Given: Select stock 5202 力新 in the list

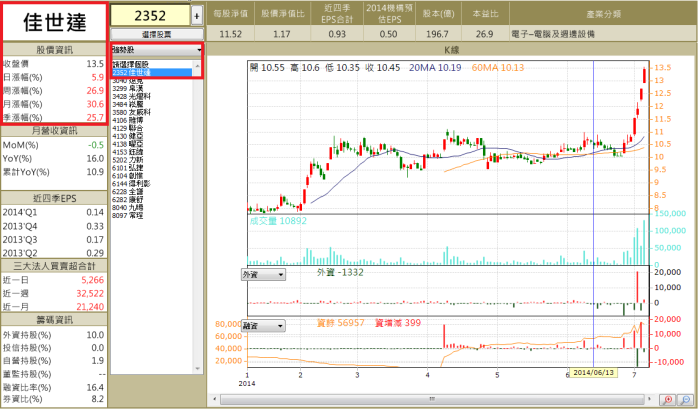Looking at the screenshot, I should click(x=128, y=160).
